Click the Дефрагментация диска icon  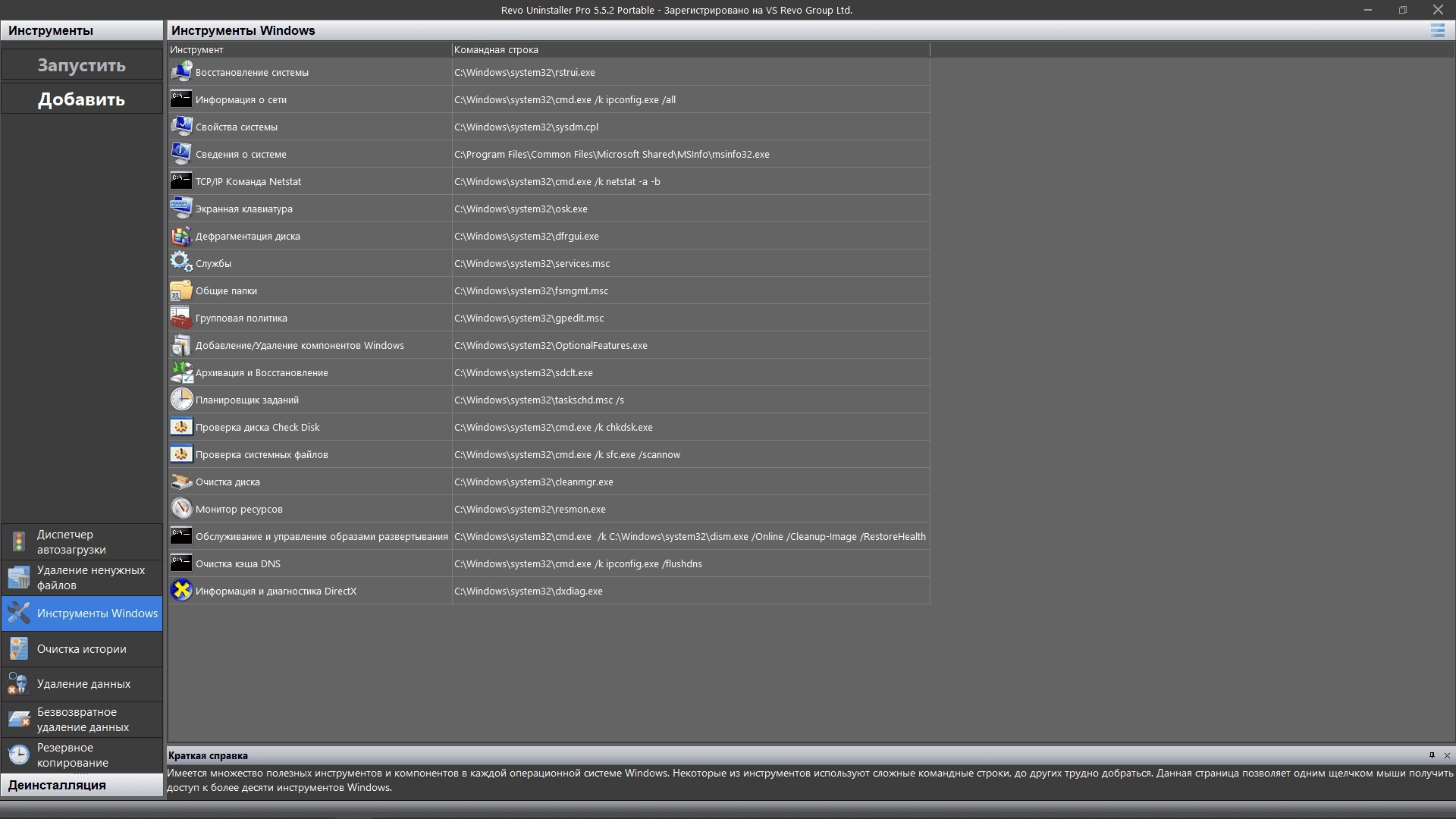click(x=181, y=236)
